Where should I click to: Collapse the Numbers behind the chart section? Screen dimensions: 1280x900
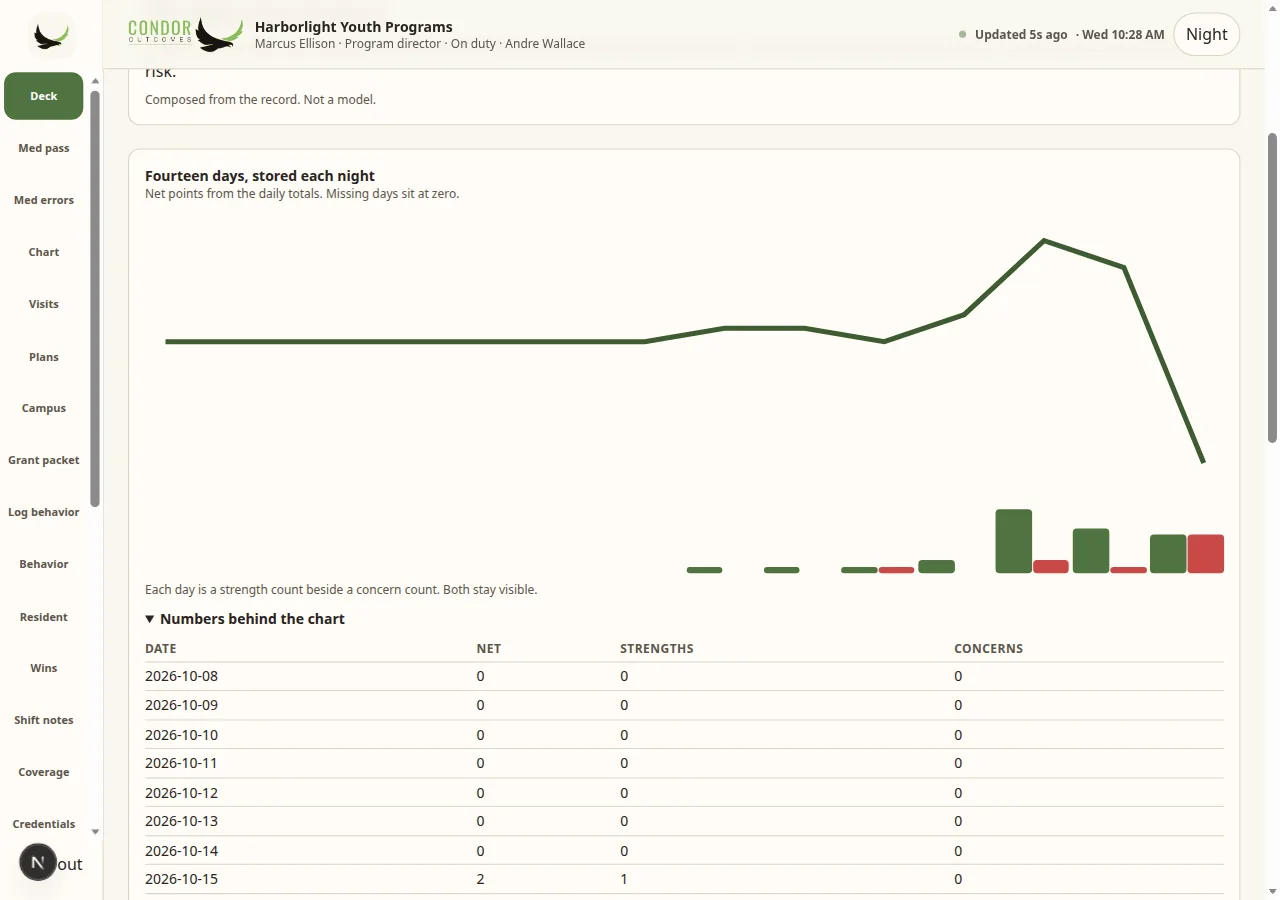click(x=245, y=619)
